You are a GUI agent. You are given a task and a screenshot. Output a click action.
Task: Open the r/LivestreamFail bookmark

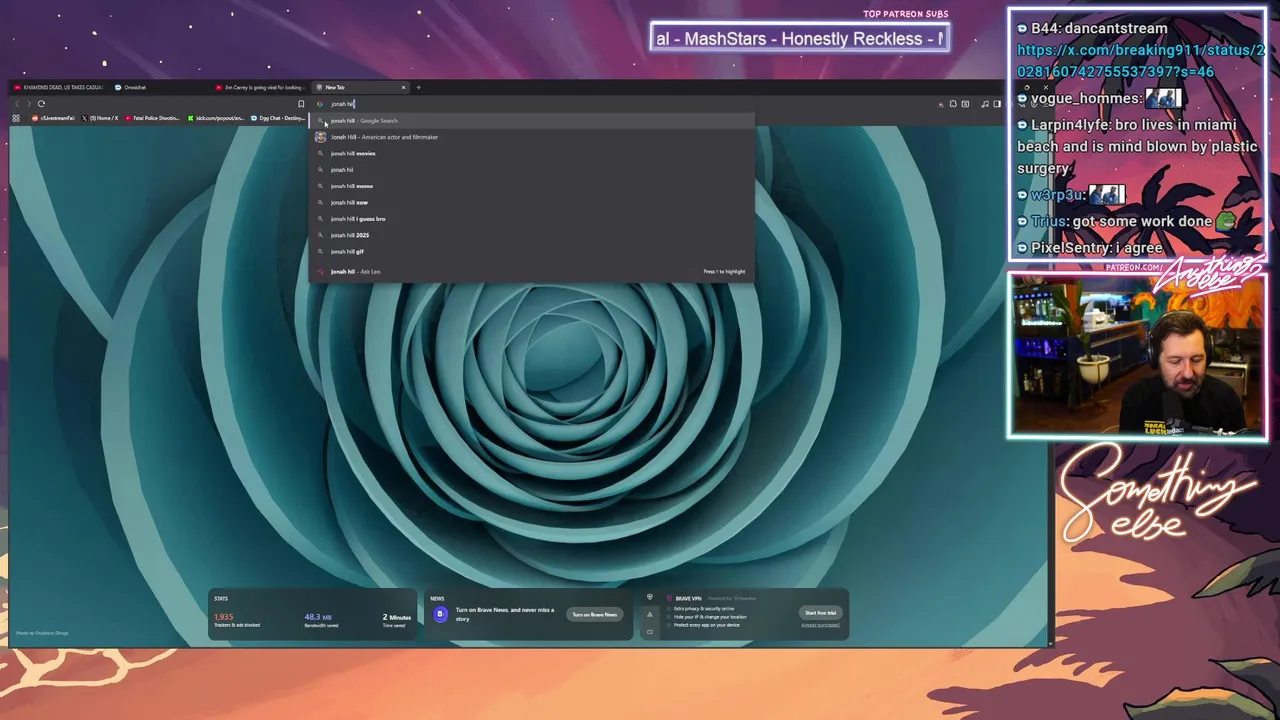[x=54, y=118]
